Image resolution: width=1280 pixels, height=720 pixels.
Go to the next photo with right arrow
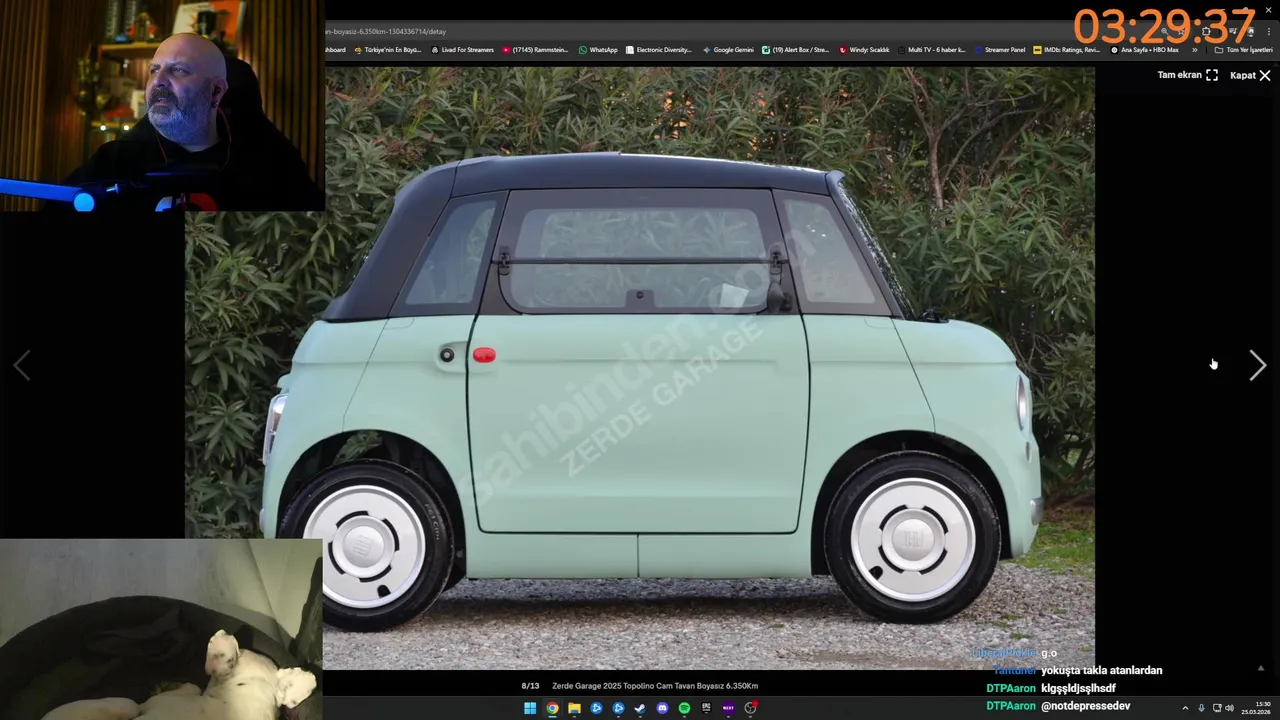pos(1257,366)
